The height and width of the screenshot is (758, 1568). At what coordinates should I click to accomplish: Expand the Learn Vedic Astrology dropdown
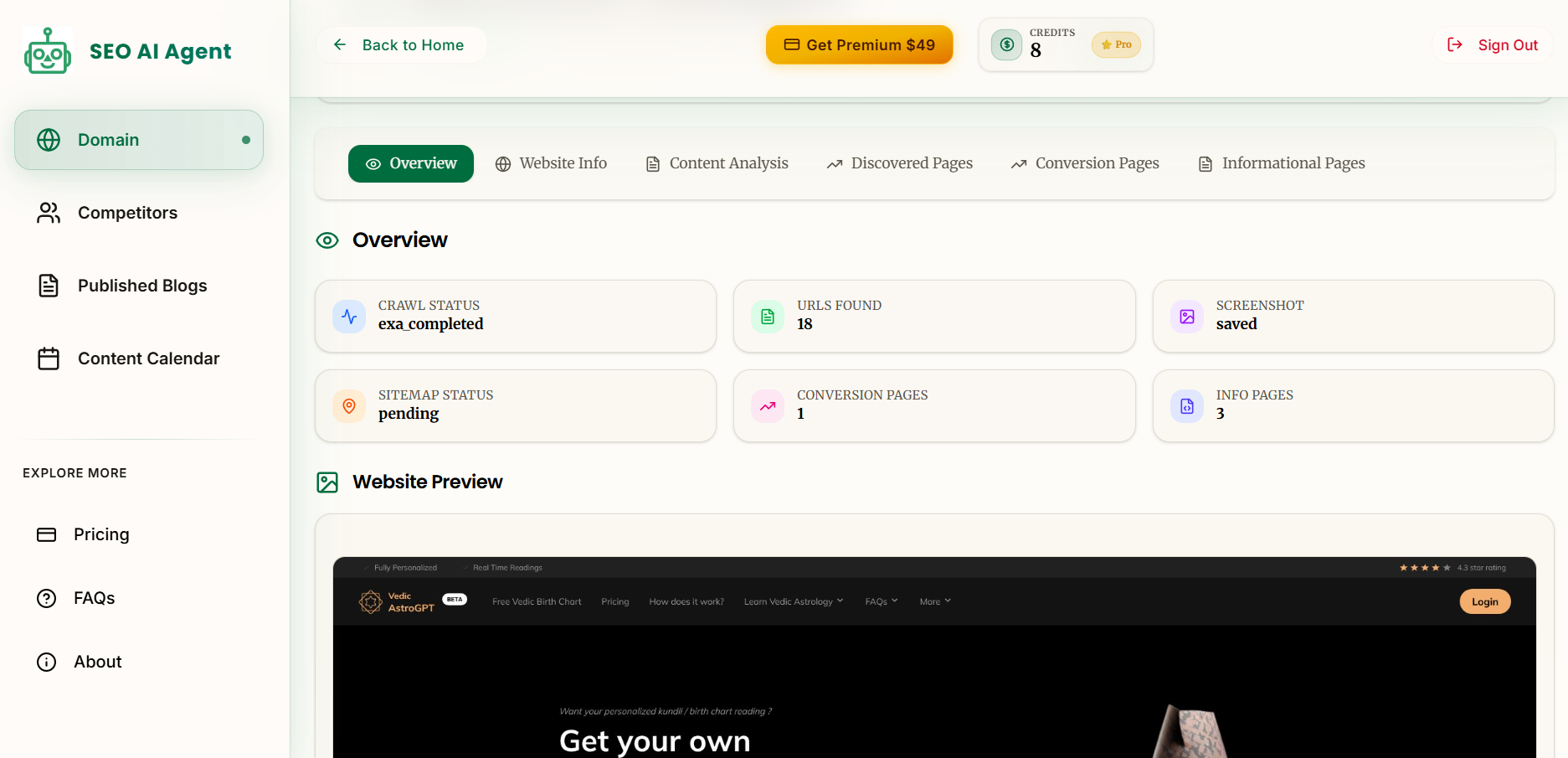point(793,601)
